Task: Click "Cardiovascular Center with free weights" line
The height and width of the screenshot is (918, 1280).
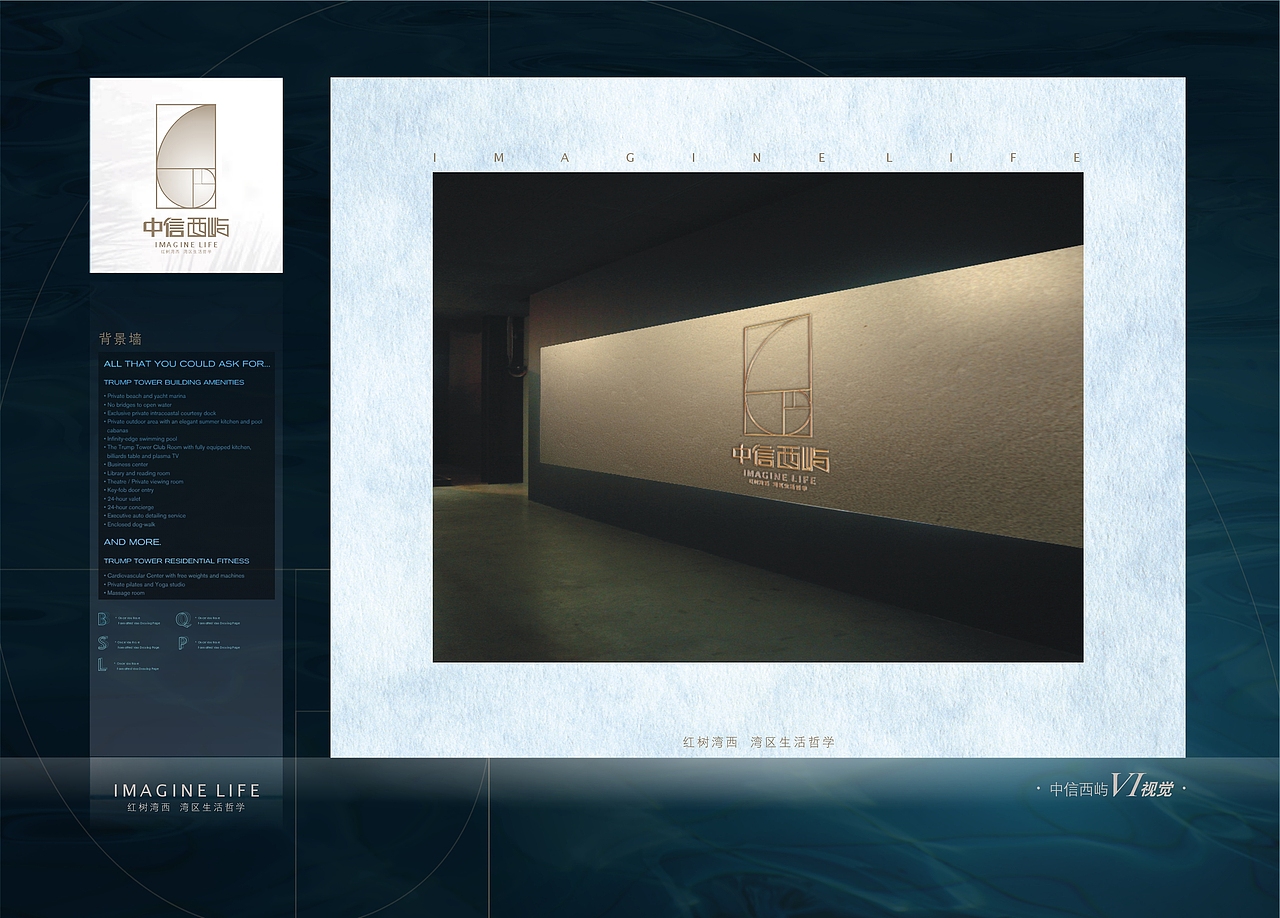Action: click(174, 576)
